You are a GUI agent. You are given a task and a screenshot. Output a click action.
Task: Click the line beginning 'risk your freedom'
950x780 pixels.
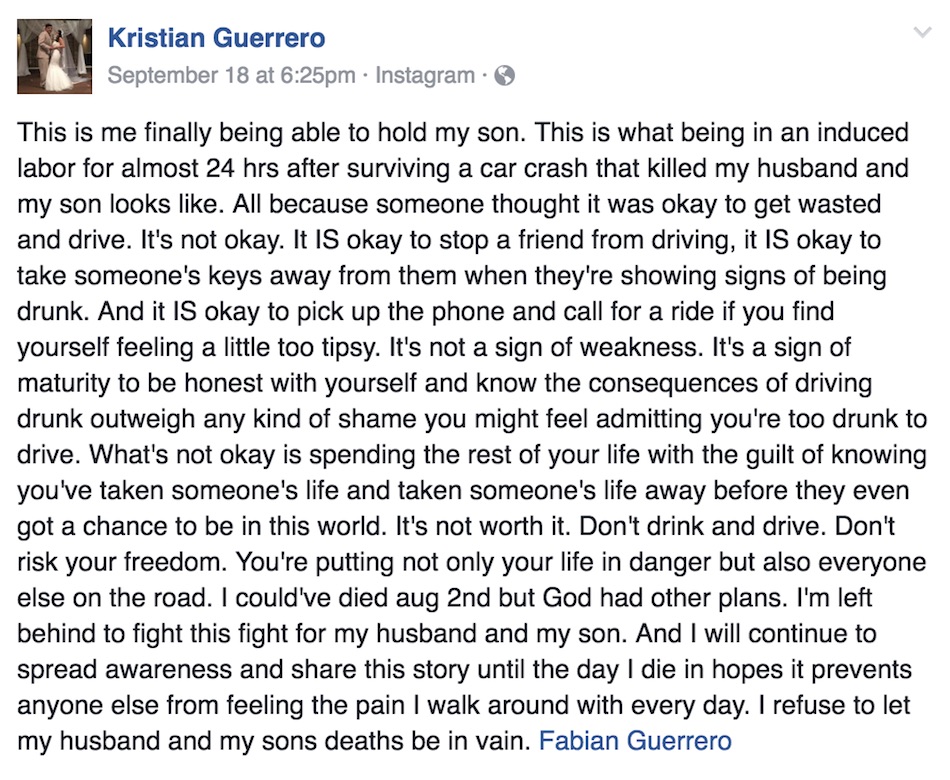coord(471,562)
